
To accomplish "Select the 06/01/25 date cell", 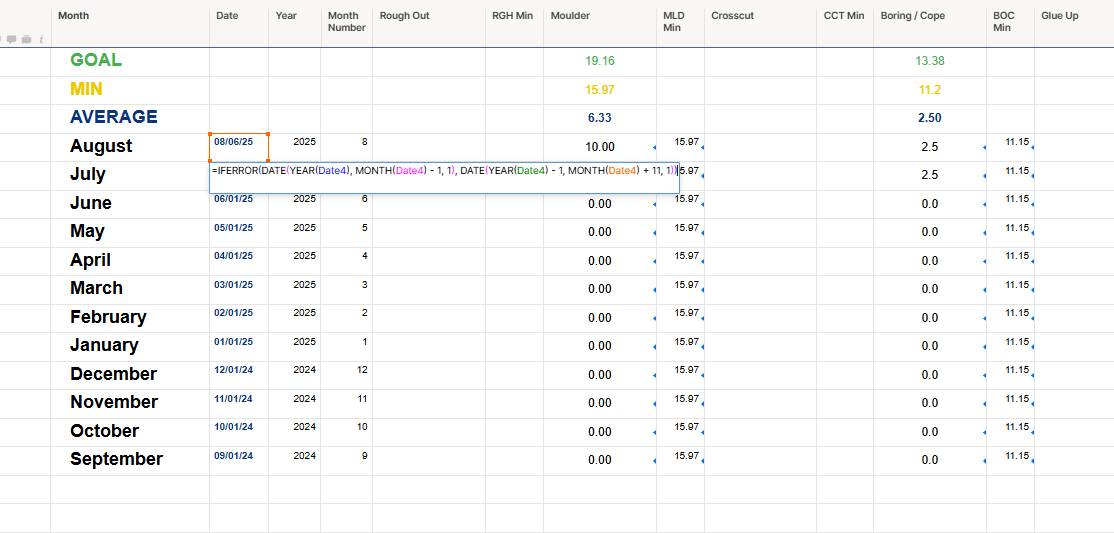I will click(x=239, y=205).
